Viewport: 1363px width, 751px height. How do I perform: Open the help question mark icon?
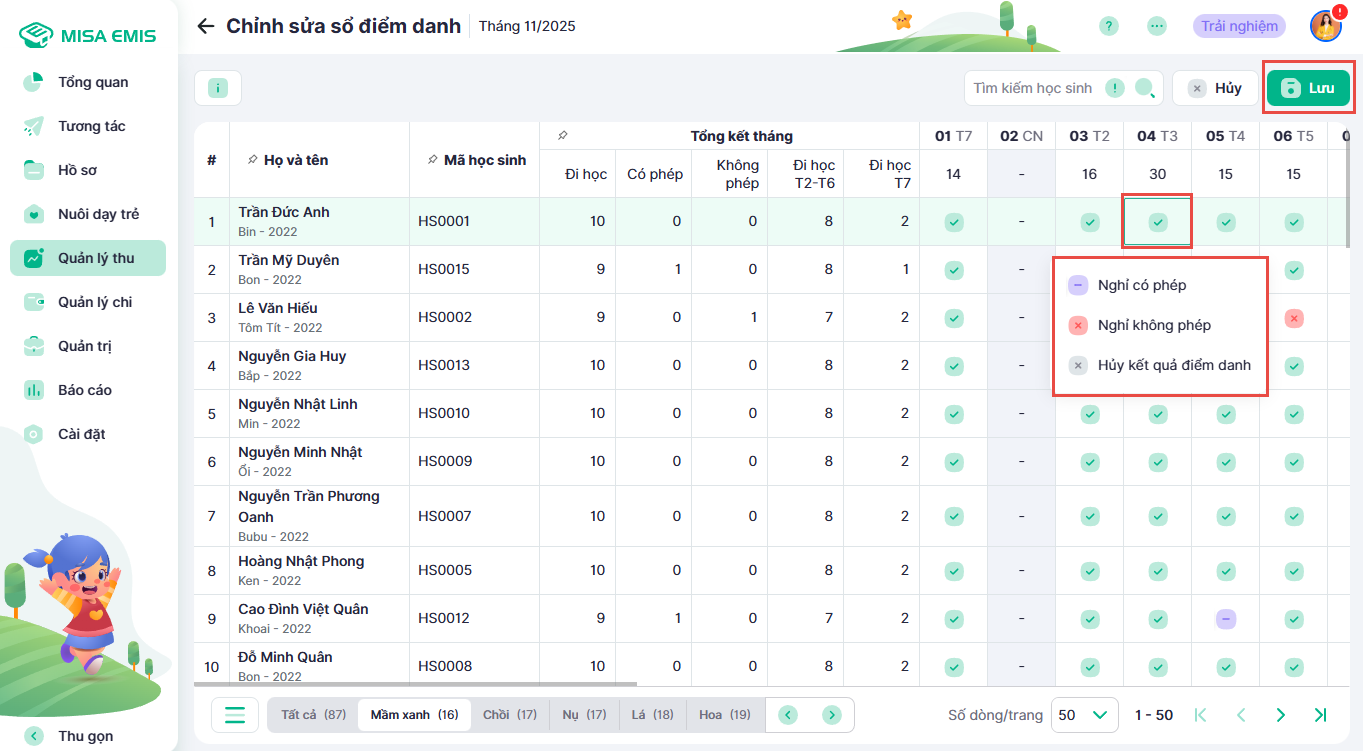pos(1108,26)
